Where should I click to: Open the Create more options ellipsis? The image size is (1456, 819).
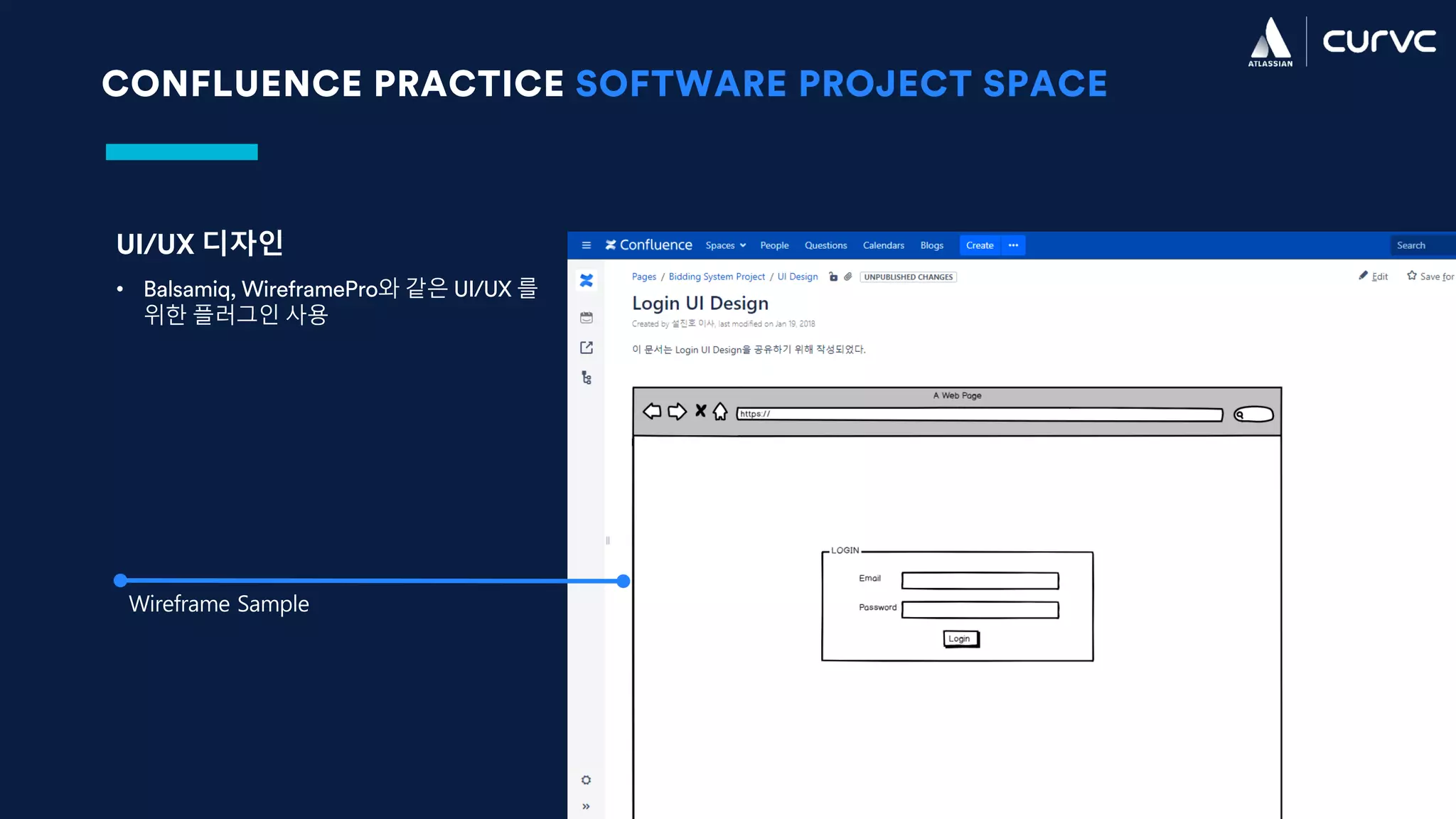pos(1013,245)
